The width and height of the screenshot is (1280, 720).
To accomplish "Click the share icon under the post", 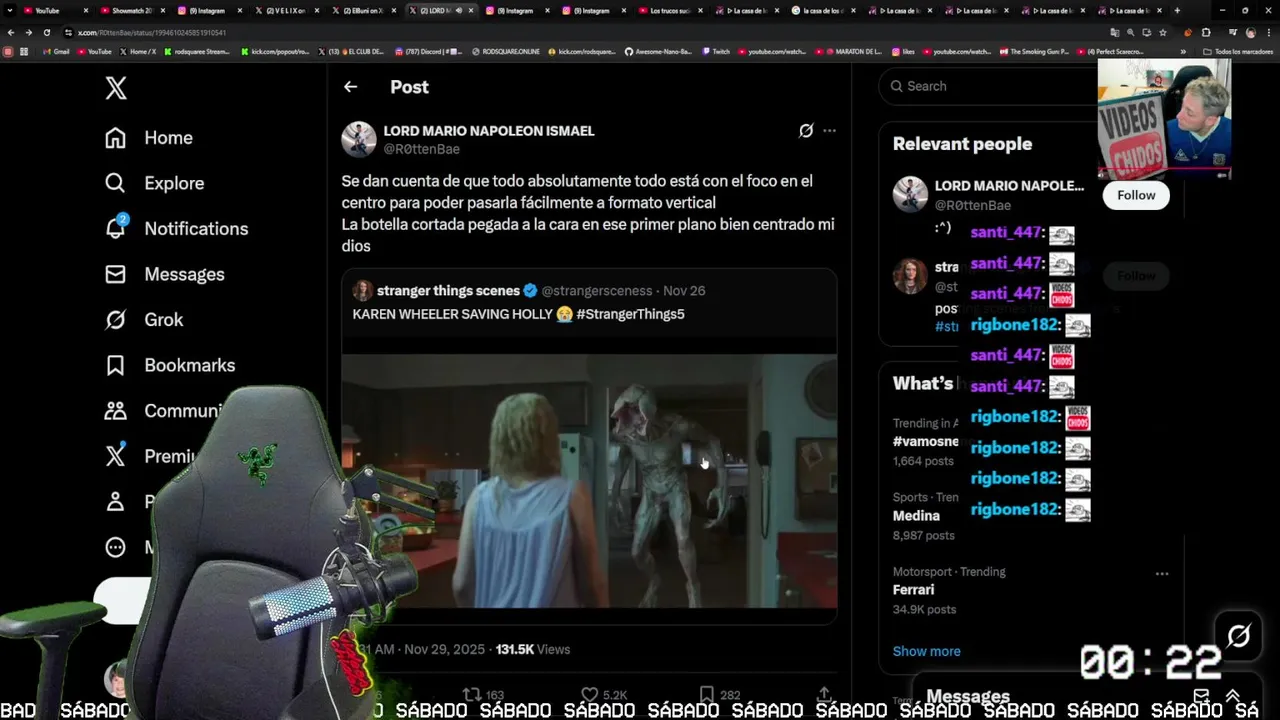I will [x=824, y=694].
